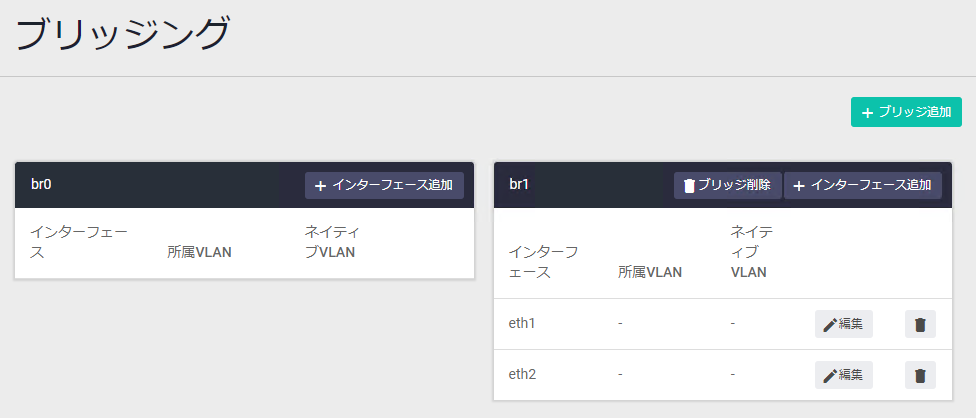Click the ブリッジング page heading
The image size is (976, 418).
pos(122,34)
